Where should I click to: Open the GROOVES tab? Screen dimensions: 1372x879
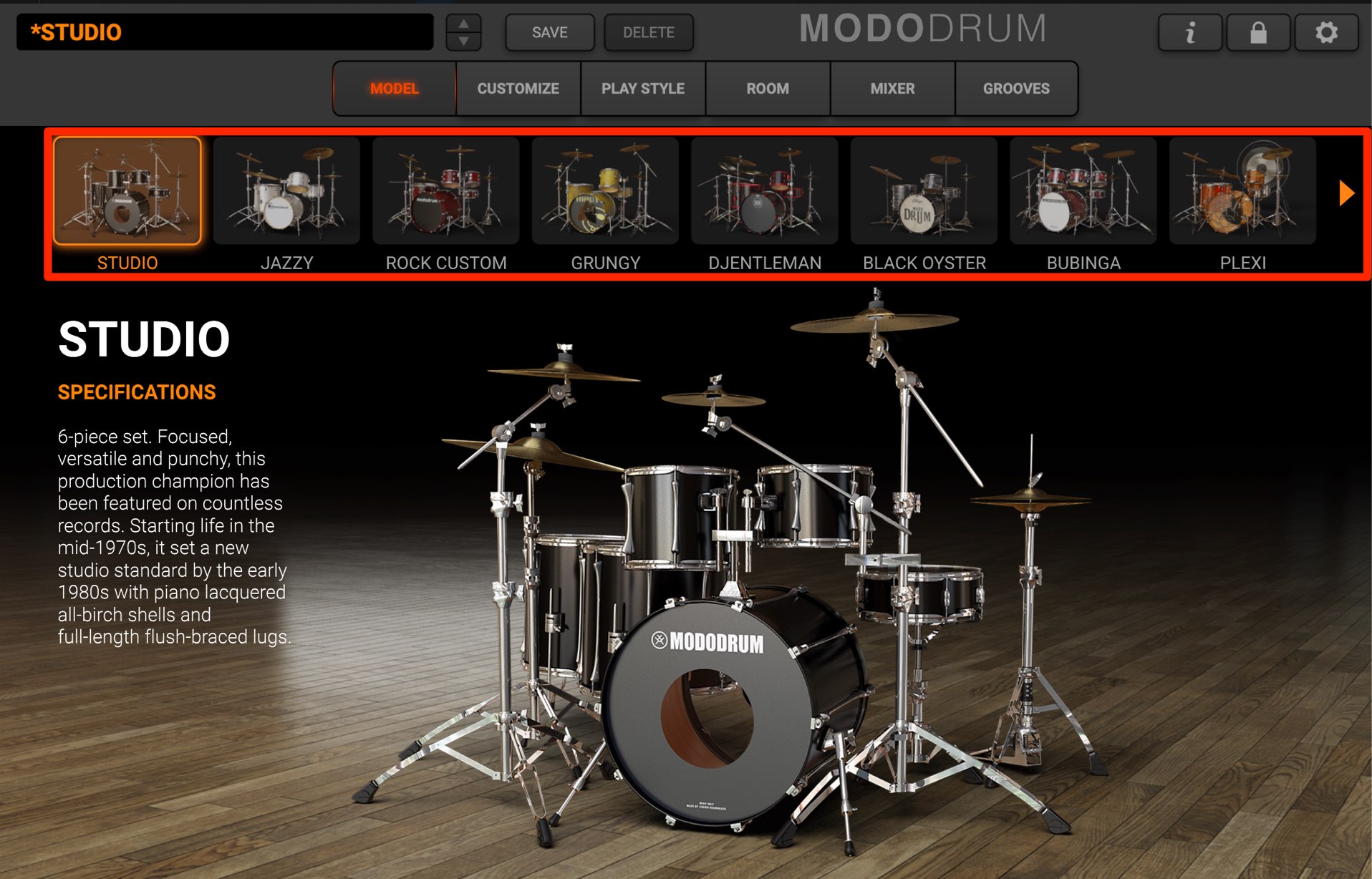tap(1016, 89)
